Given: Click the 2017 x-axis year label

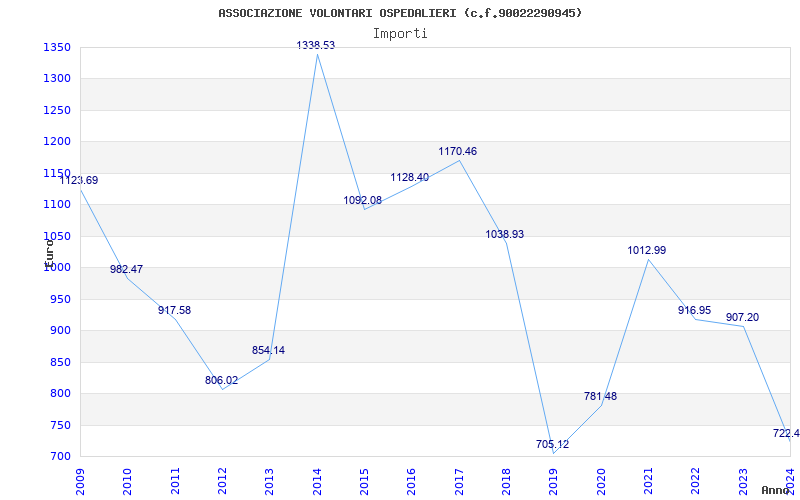Looking at the screenshot, I should [459, 482].
